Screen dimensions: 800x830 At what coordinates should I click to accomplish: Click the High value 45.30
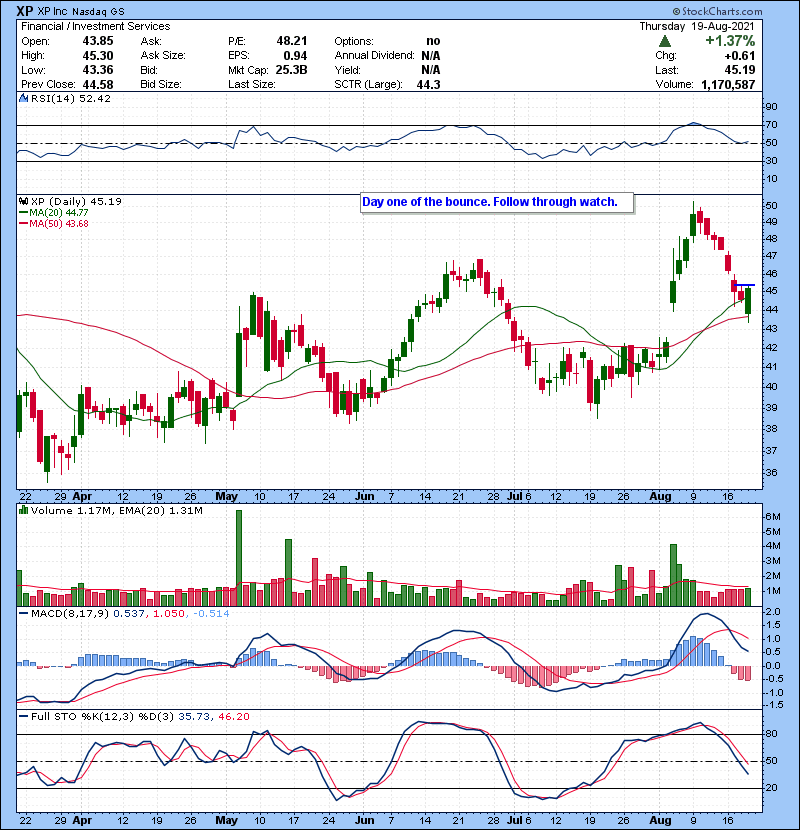pos(98,56)
